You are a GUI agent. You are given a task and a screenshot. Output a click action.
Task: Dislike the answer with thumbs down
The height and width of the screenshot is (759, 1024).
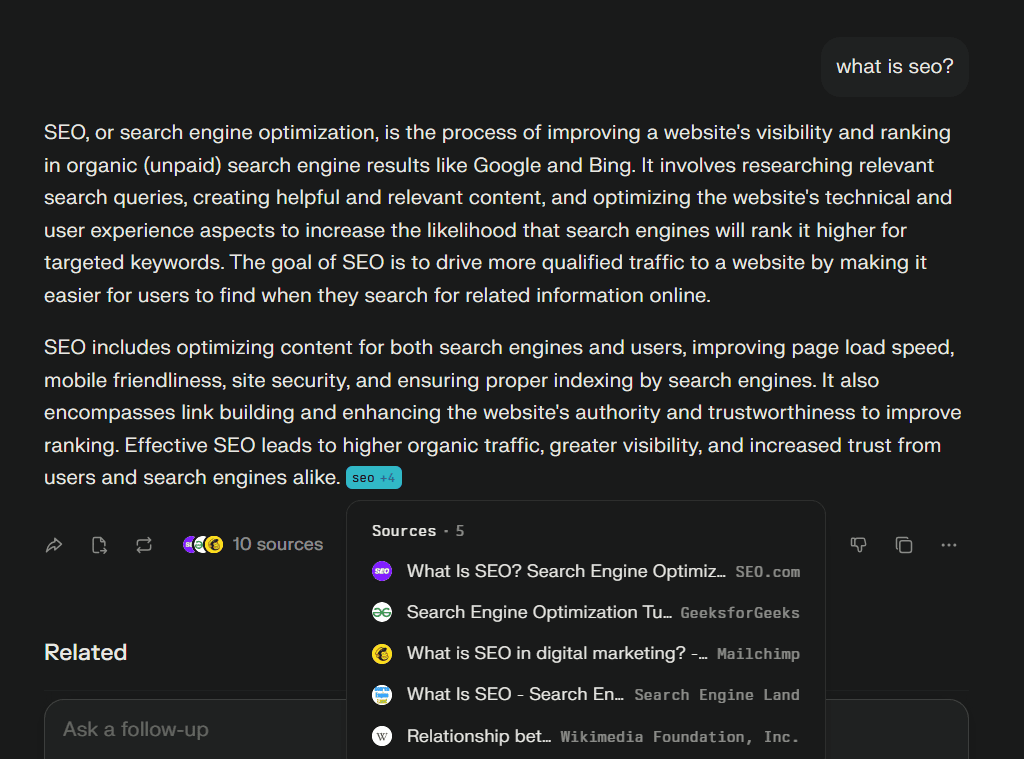[858, 545]
